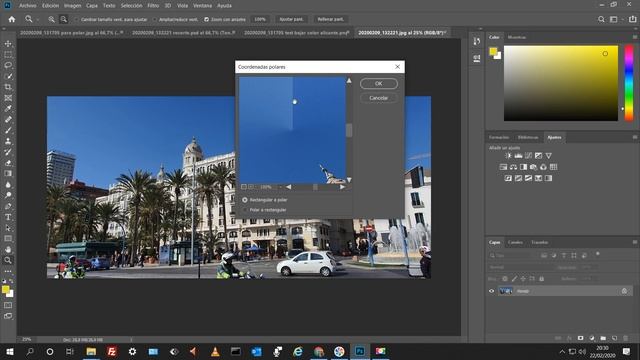Switch to the Muestras tab
640x360 pixels.
517,37
